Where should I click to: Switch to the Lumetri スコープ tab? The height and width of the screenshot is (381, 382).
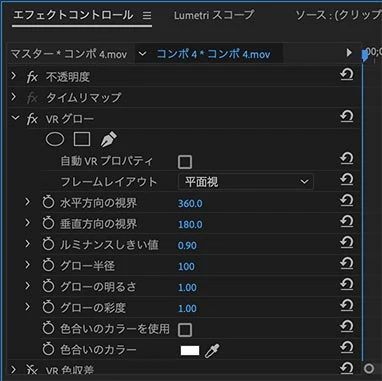214,15
